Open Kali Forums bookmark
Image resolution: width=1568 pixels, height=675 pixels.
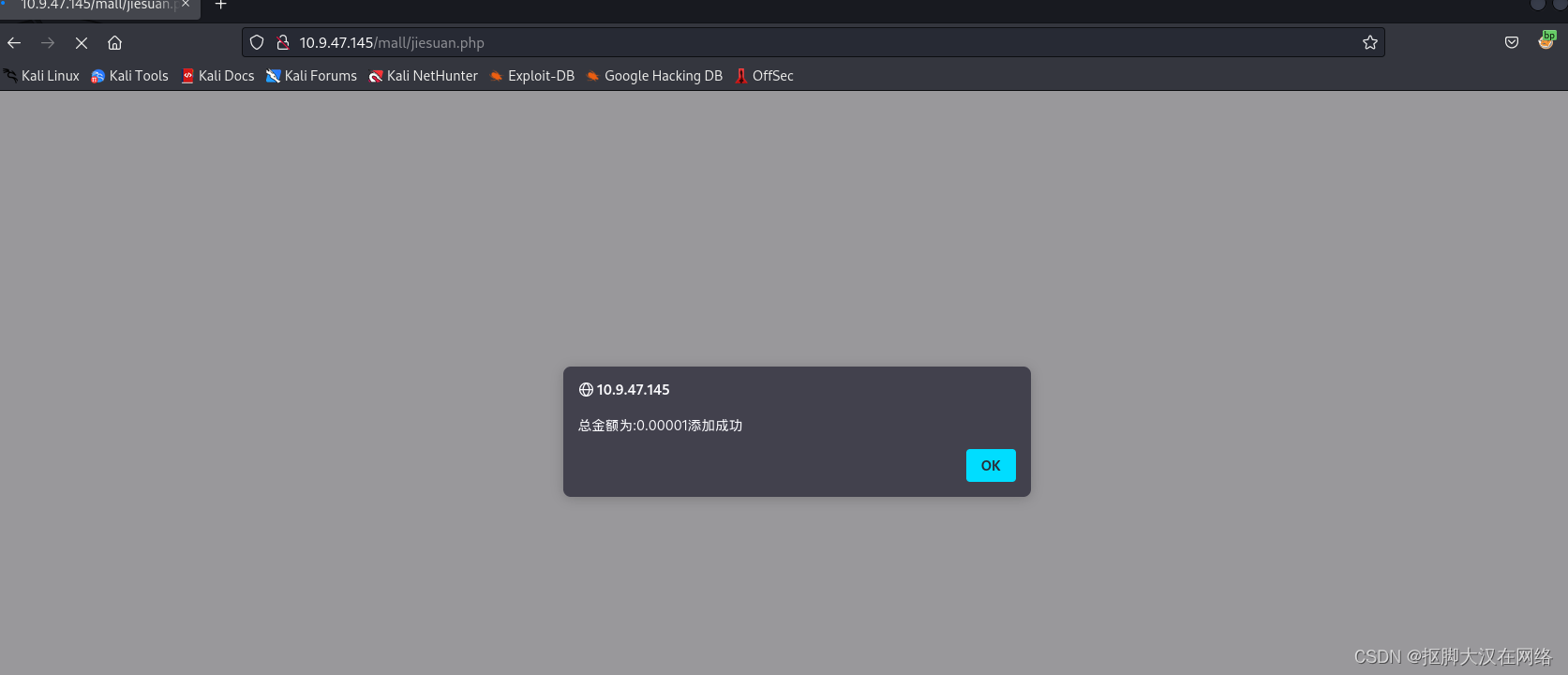pos(311,76)
